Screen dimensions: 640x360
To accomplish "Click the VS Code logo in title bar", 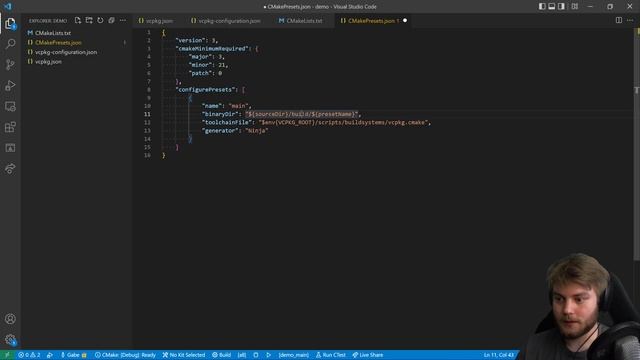I will pos(8,7).
